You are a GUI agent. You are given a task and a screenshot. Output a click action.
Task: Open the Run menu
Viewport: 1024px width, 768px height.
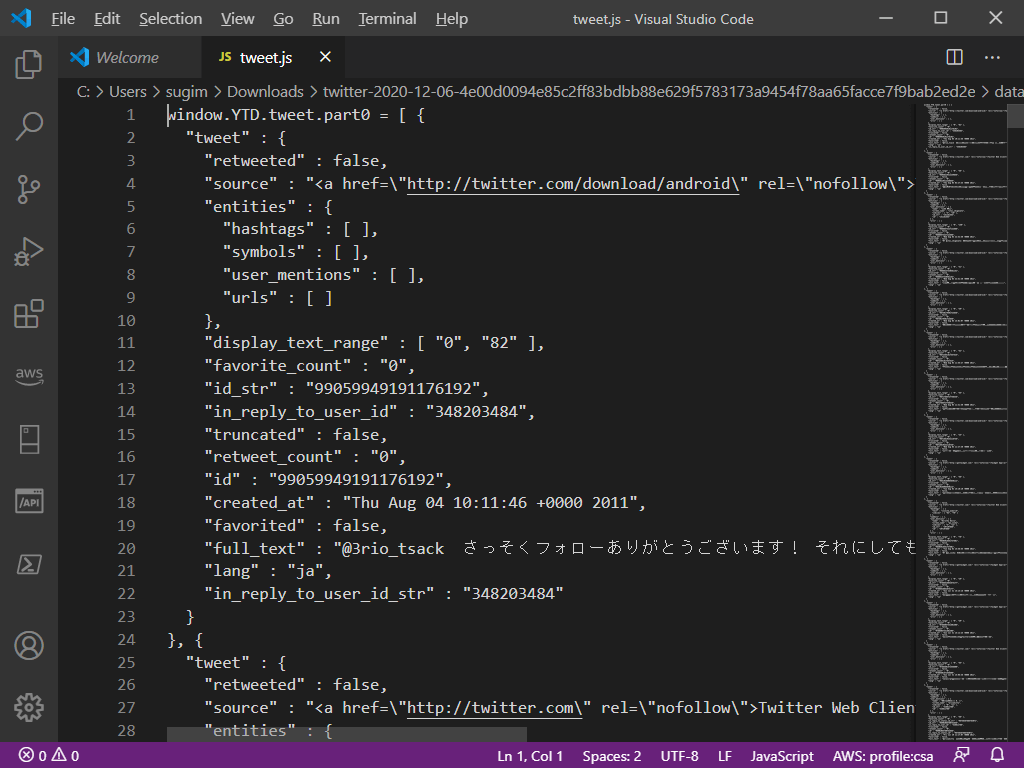[x=326, y=19]
